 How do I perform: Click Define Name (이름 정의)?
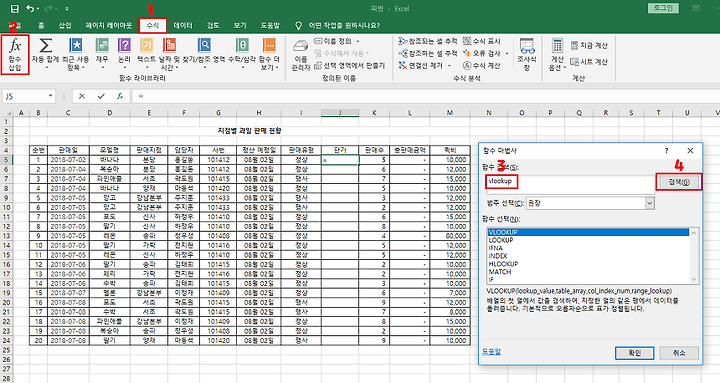[x=337, y=41]
